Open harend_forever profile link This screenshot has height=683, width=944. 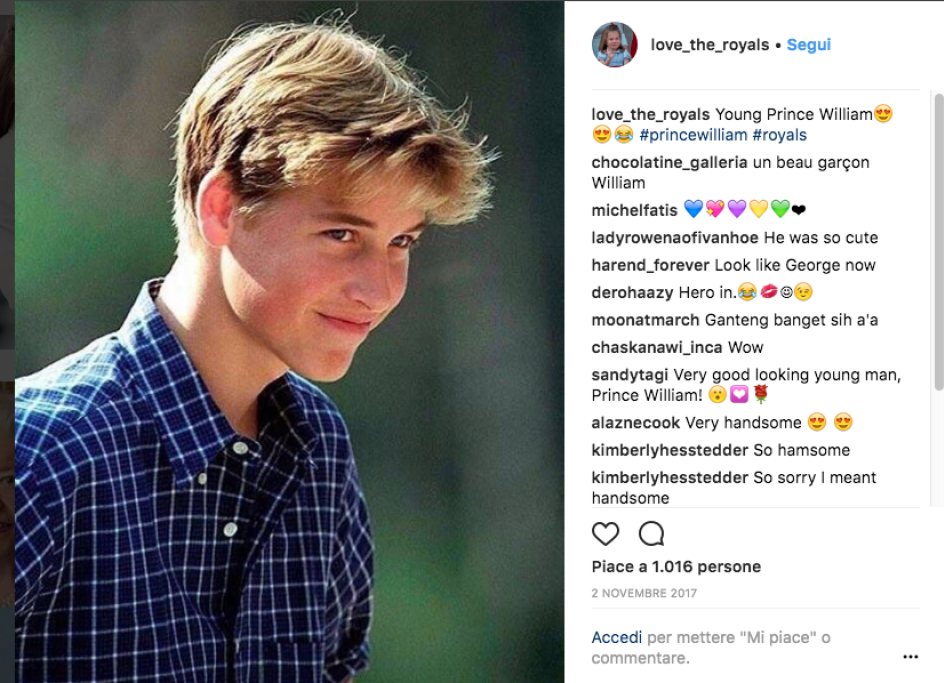pos(650,266)
